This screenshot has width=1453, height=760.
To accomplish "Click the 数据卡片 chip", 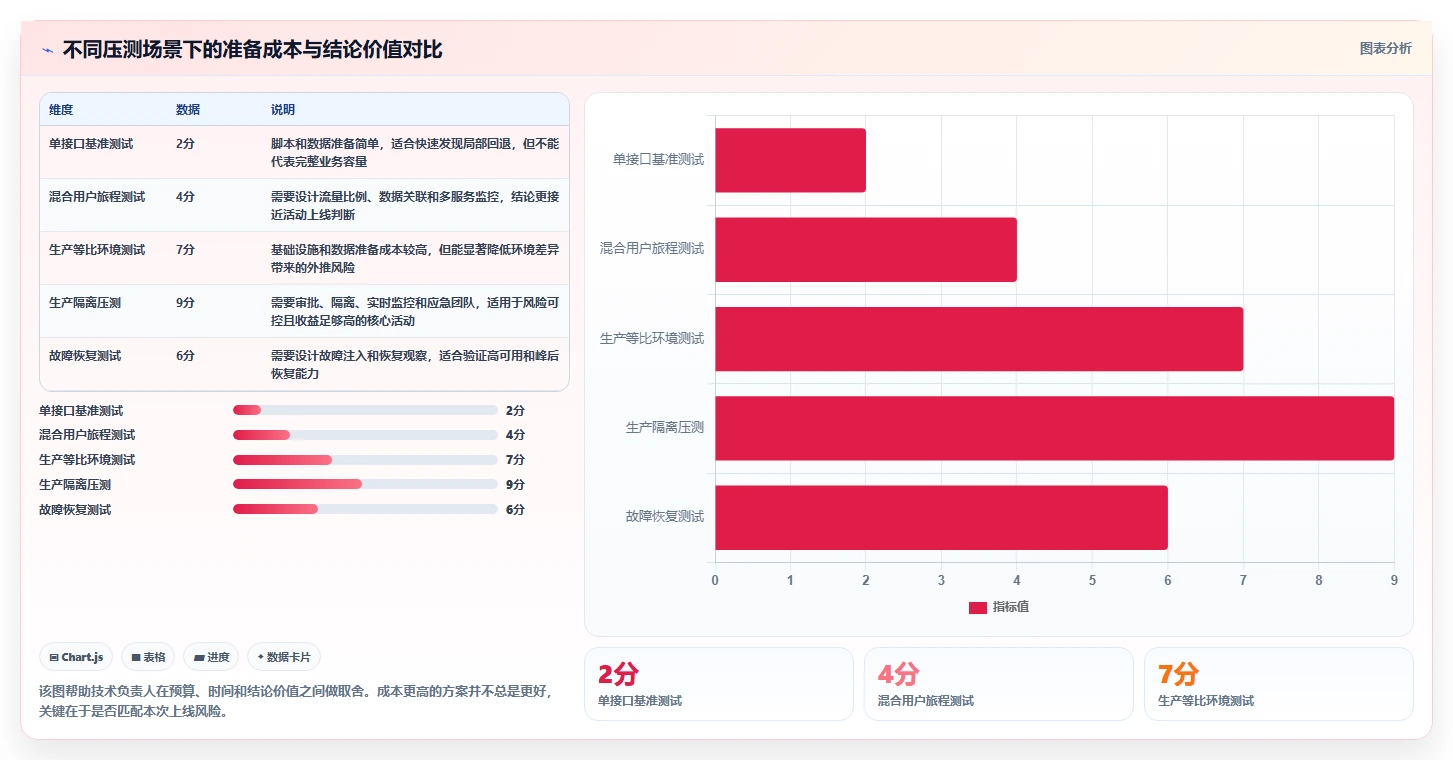I will pyautogui.click(x=284, y=657).
